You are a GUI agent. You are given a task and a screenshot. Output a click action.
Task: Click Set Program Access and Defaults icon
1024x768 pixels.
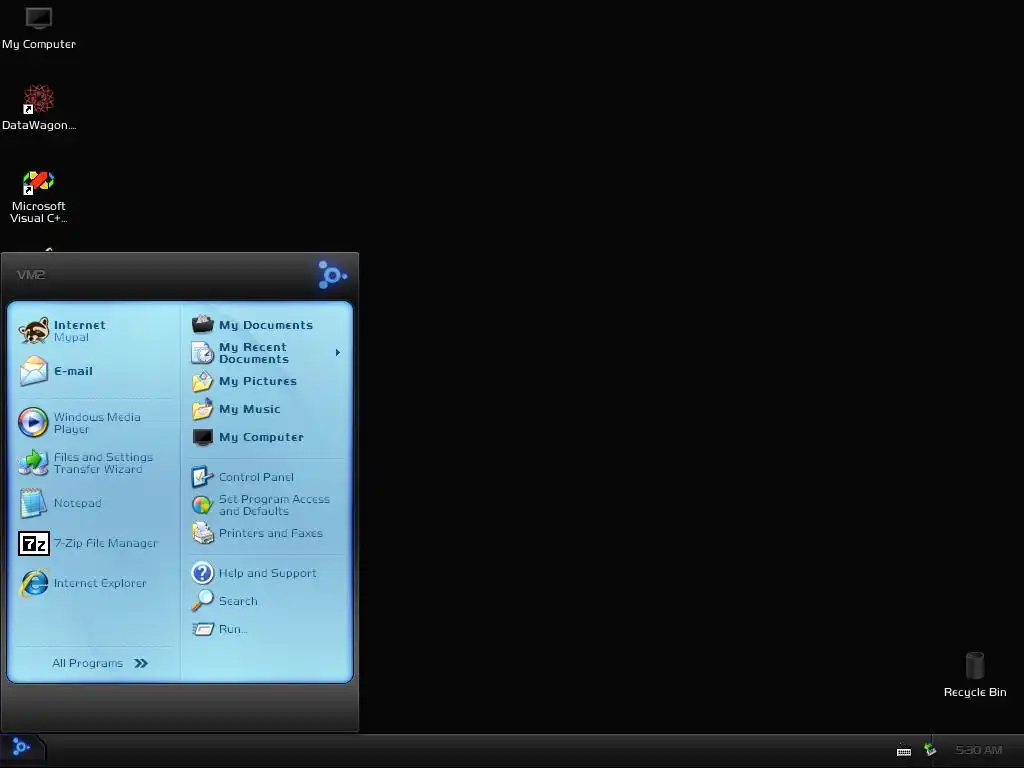(202, 505)
